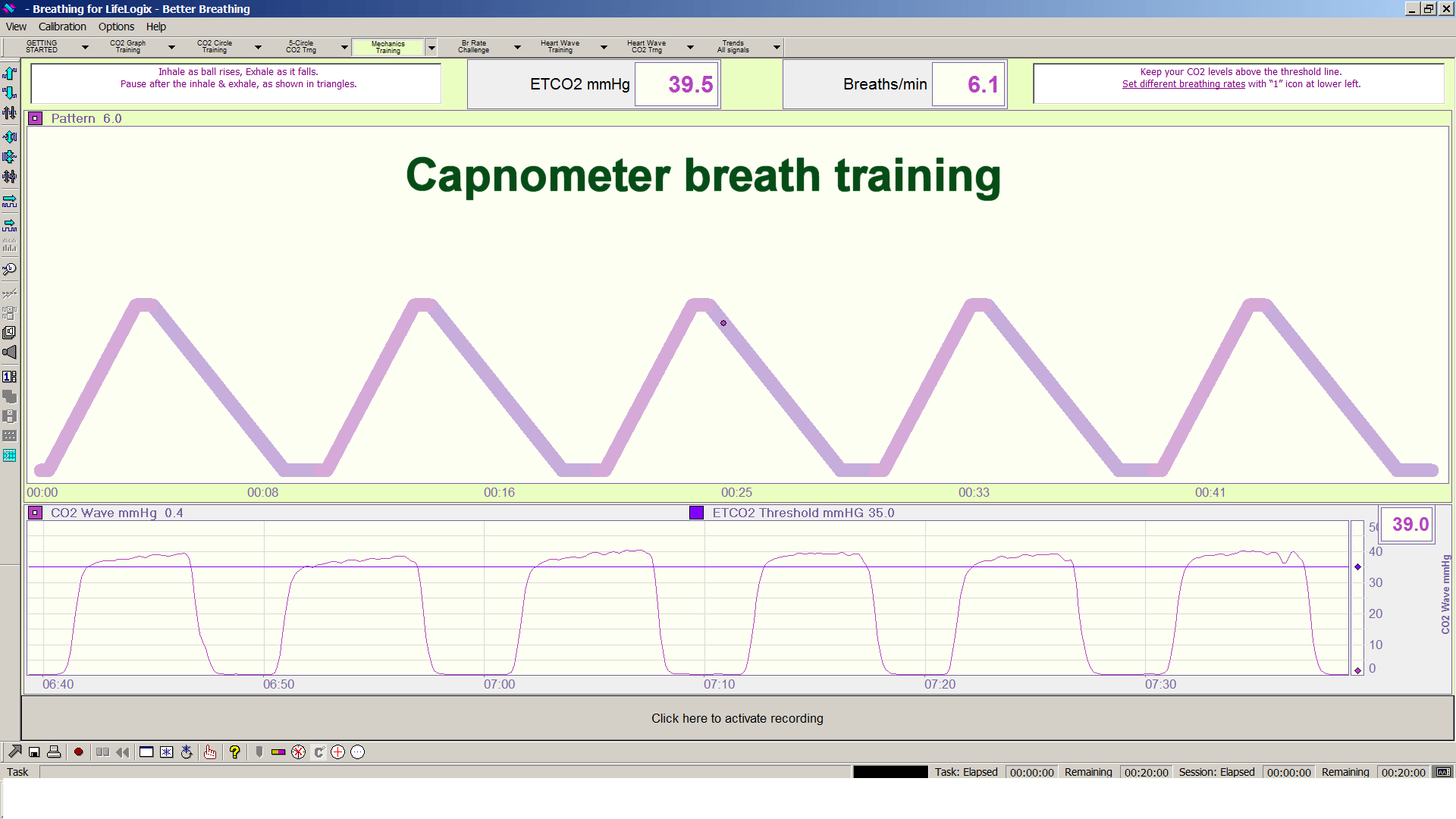Click the decrease amplitude down-arrow wave icon
Viewport: 1456px width, 819px height.
10,93
